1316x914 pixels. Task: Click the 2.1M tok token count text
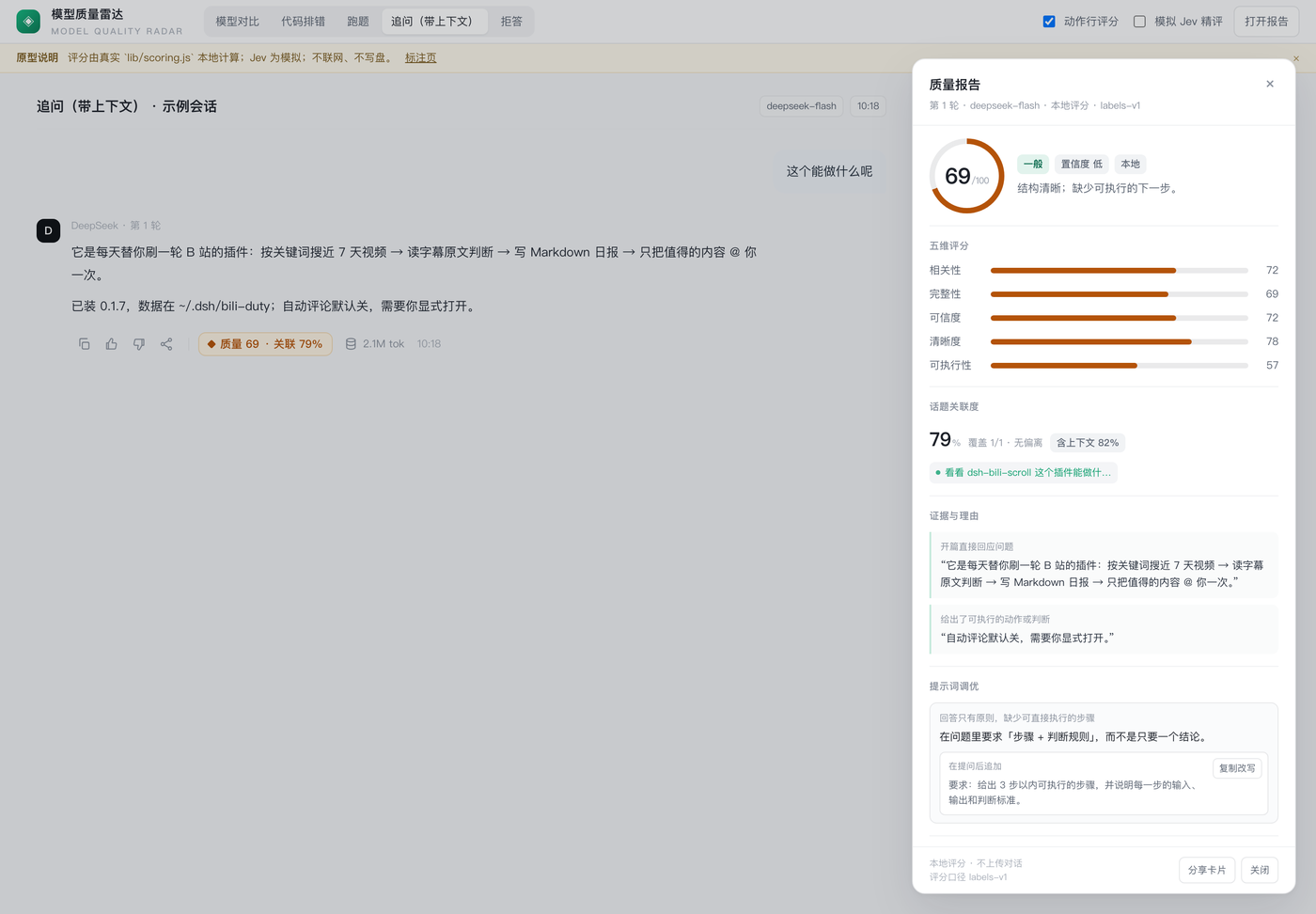click(x=384, y=344)
